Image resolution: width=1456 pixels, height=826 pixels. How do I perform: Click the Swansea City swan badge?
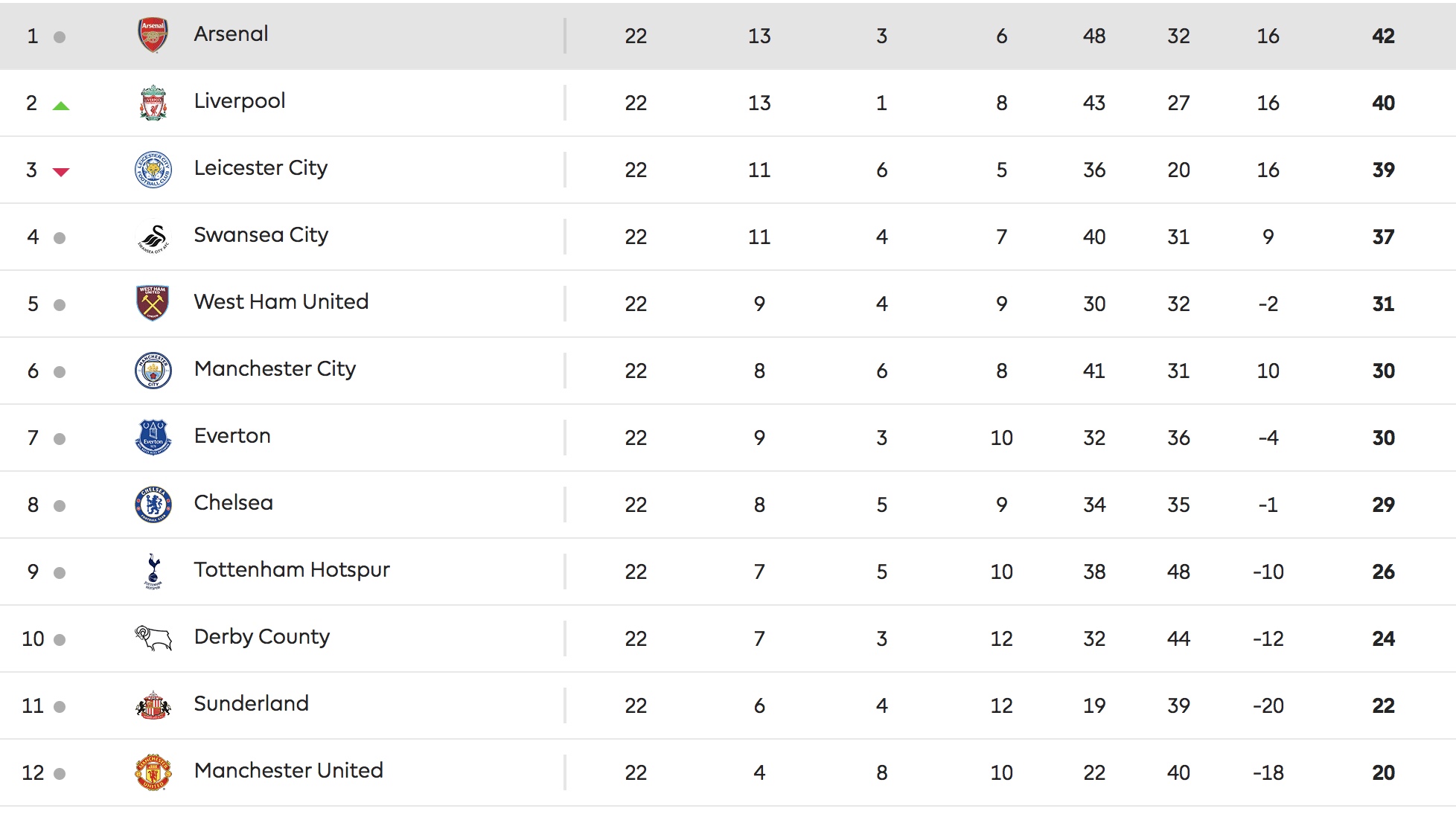click(x=153, y=238)
